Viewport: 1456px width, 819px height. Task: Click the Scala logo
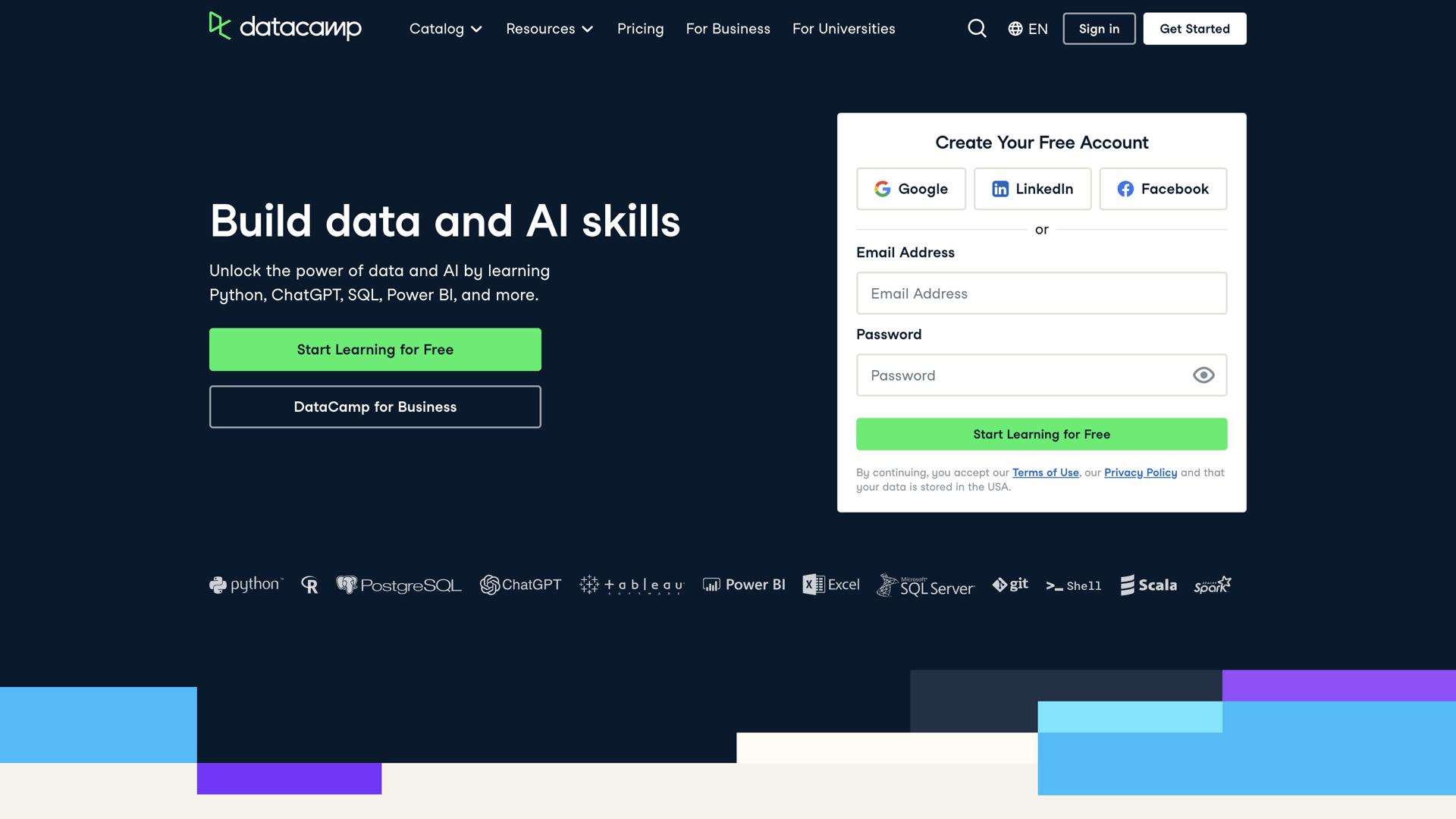click(x=1148, y=585)
